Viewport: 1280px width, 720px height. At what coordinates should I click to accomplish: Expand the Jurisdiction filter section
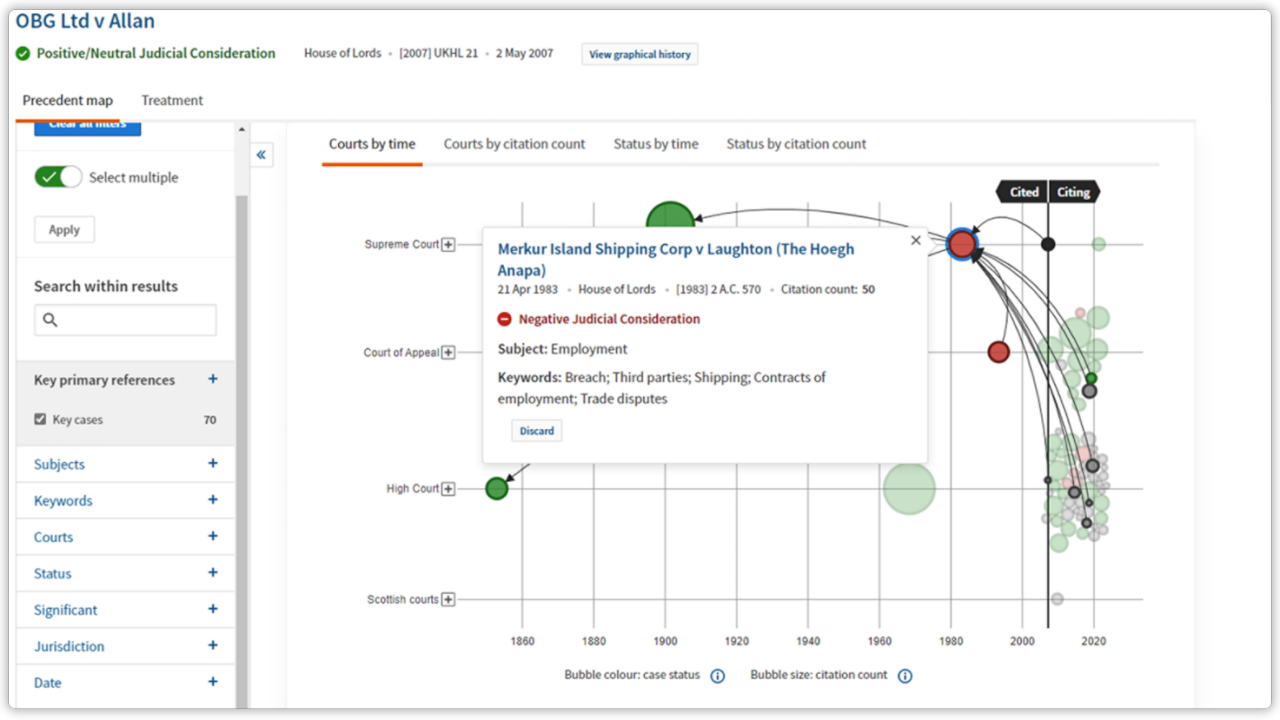(212, 646)
